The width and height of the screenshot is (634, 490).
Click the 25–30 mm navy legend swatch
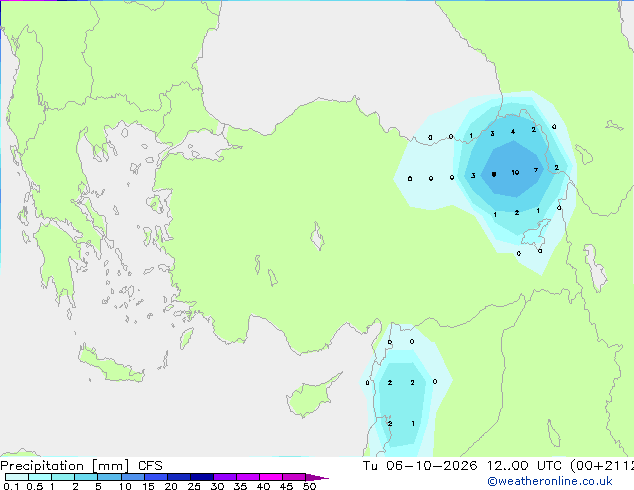(x=201, y=477)
